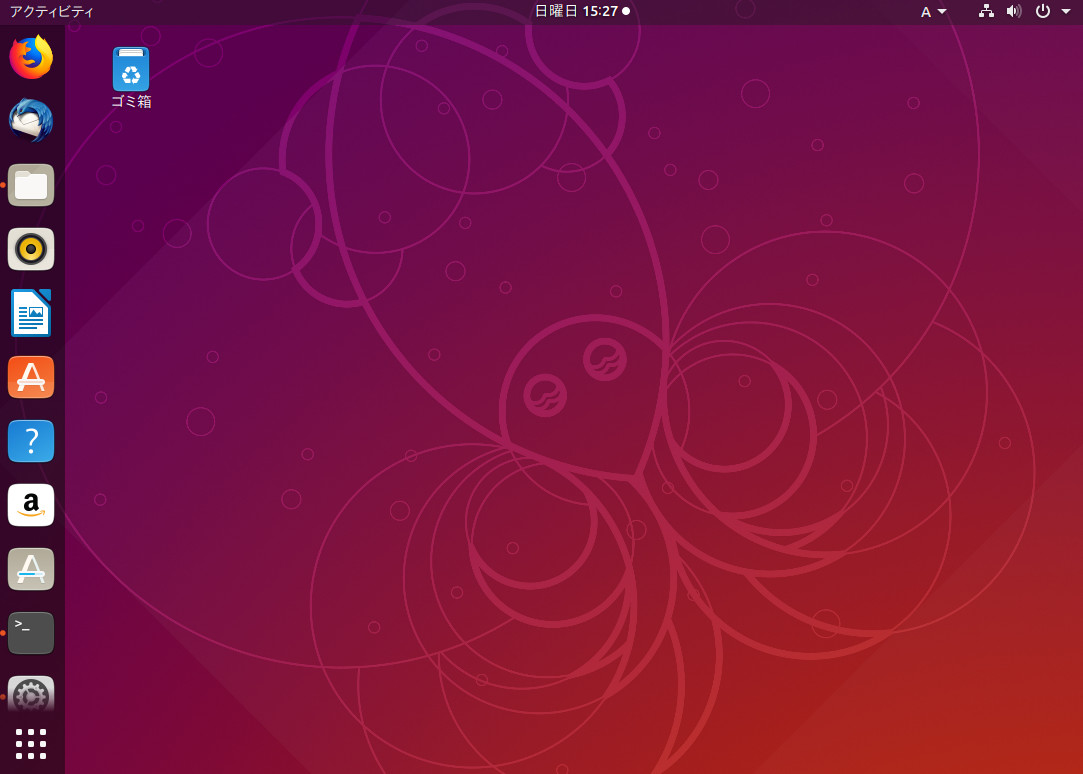Click the power icon in top bar
This screenshot has height=774, width=1083.
1043,11
